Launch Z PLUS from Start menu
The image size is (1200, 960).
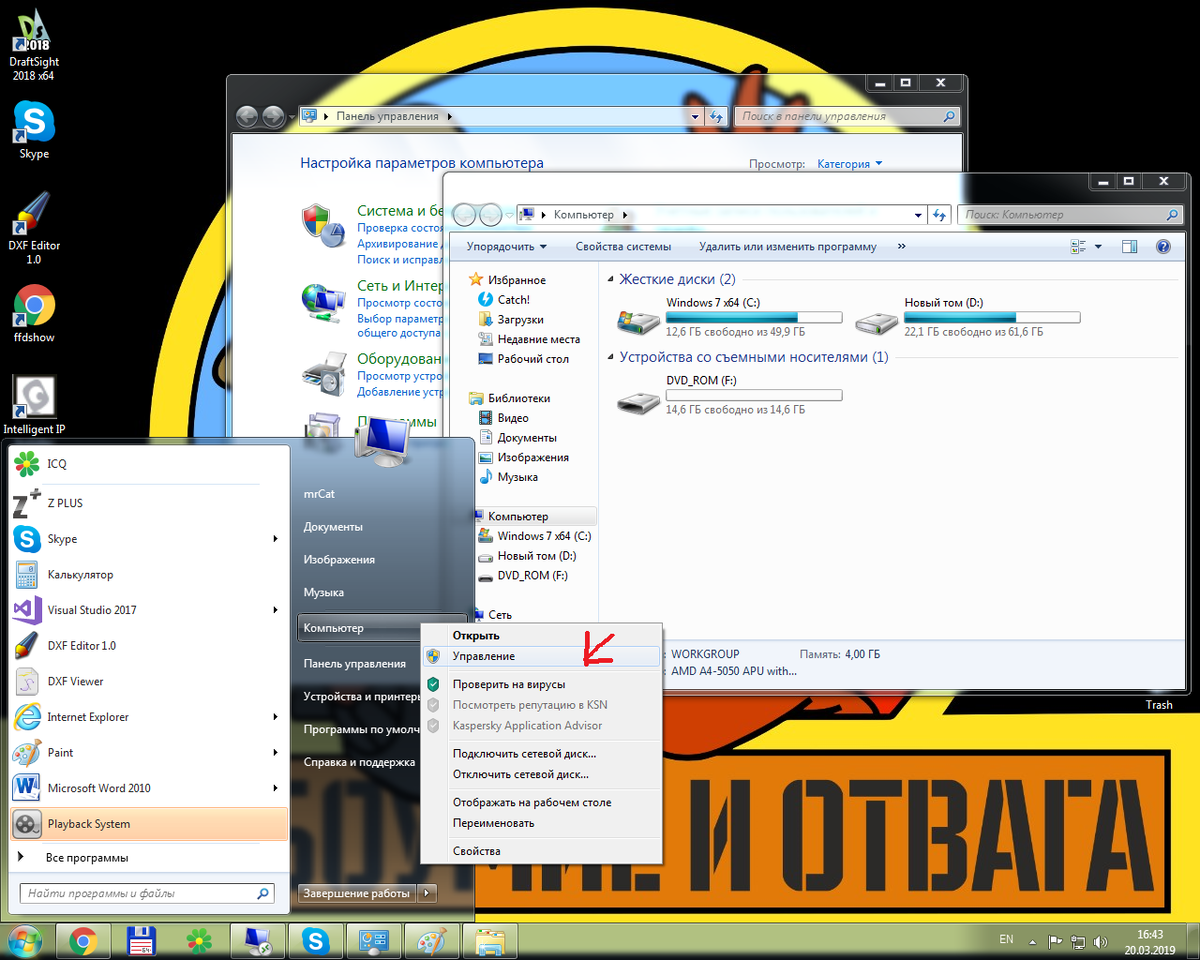148,503
